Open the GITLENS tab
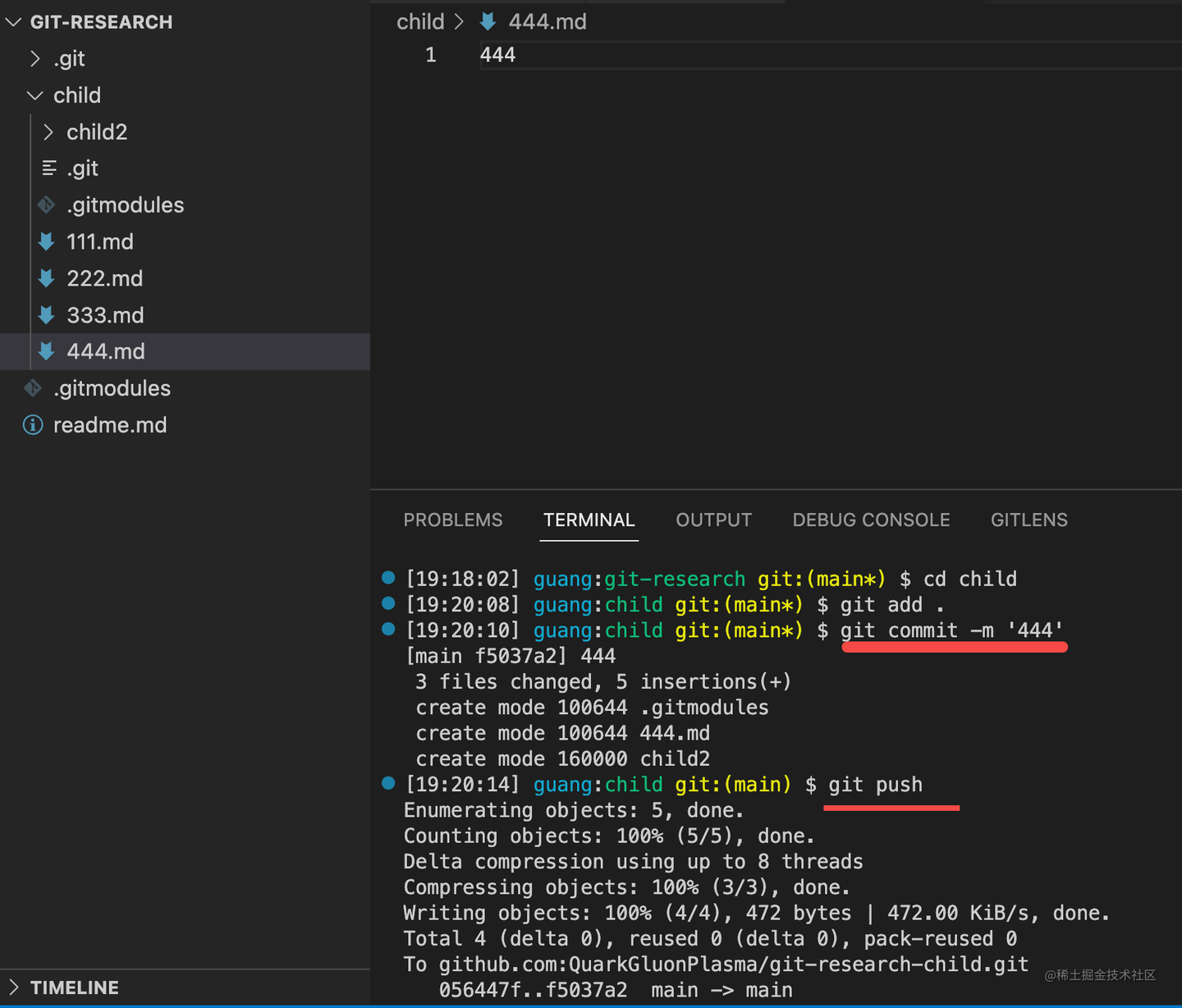This screenshot has width=1182, height=1008. [x=1029, y=520]
